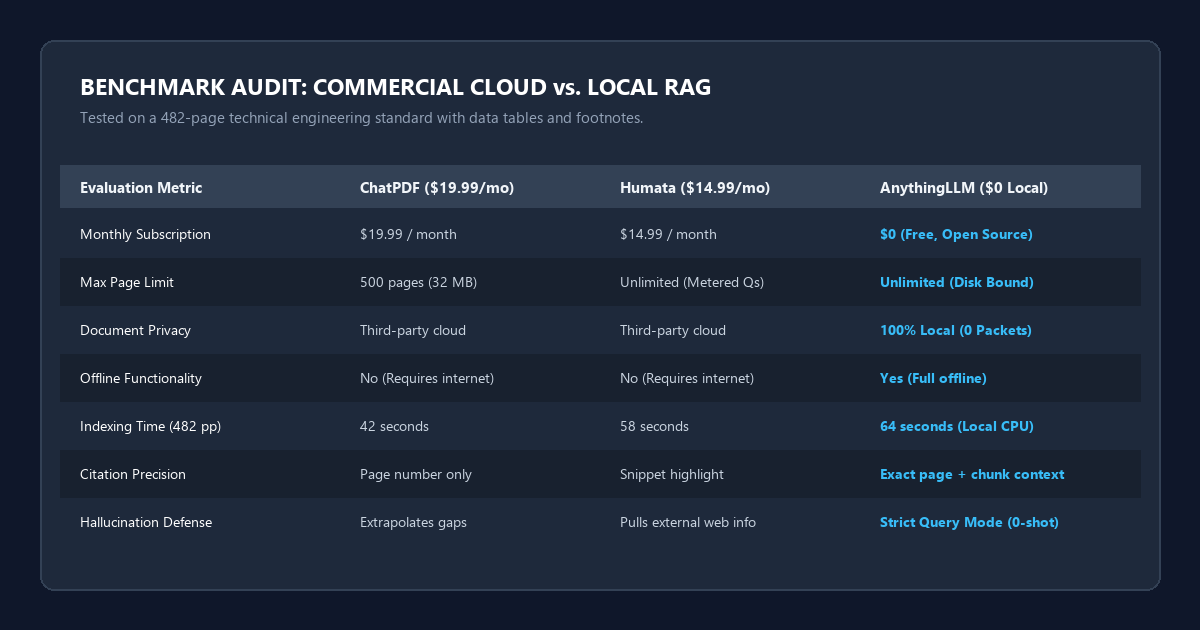Screen dimensions: 1200x630
Task: Click the 'Evaluation Metric' column header
Action: pyautogui.click(x=141, y=187)
